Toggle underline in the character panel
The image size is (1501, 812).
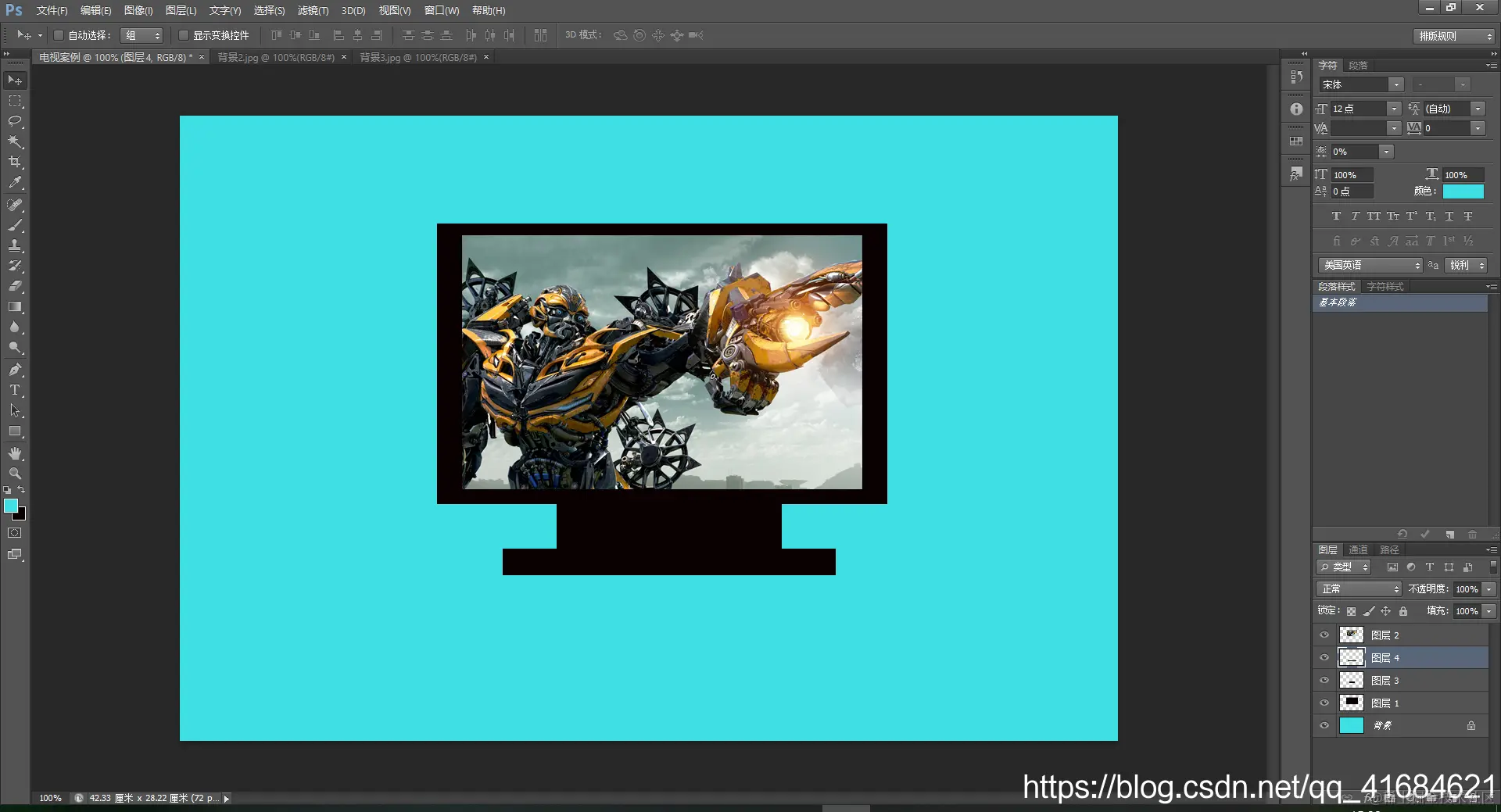coord(1449,216)
